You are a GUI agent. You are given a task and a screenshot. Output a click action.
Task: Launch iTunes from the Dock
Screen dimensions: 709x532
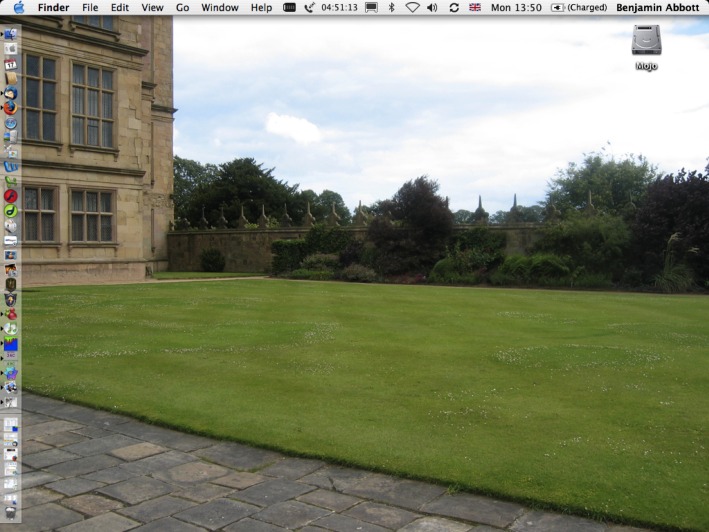click(10, 328)
